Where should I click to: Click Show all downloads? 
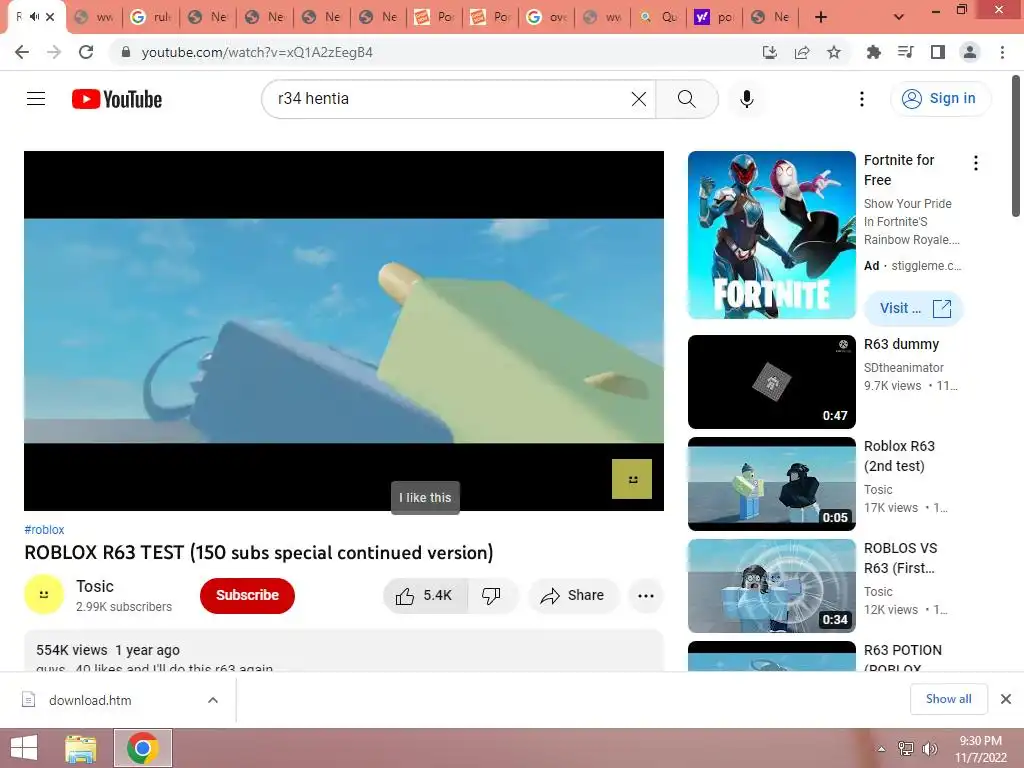coord(948,699)
